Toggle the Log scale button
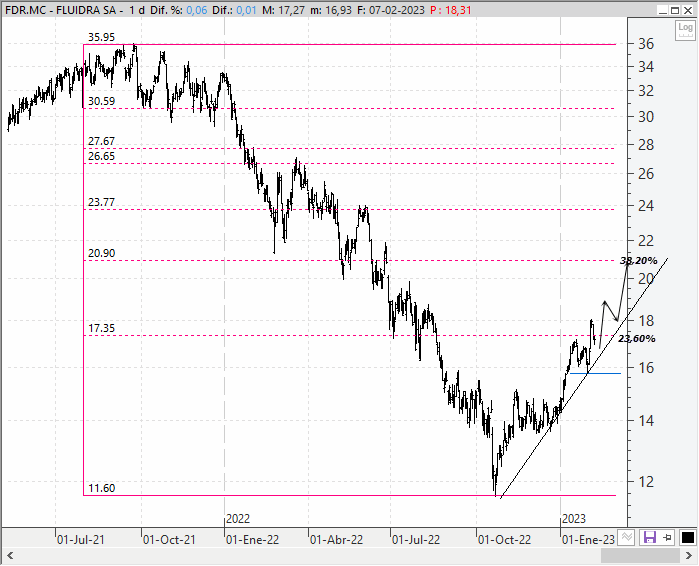The image size is (699, 566). pyautogui.click(x=685, y=30)
